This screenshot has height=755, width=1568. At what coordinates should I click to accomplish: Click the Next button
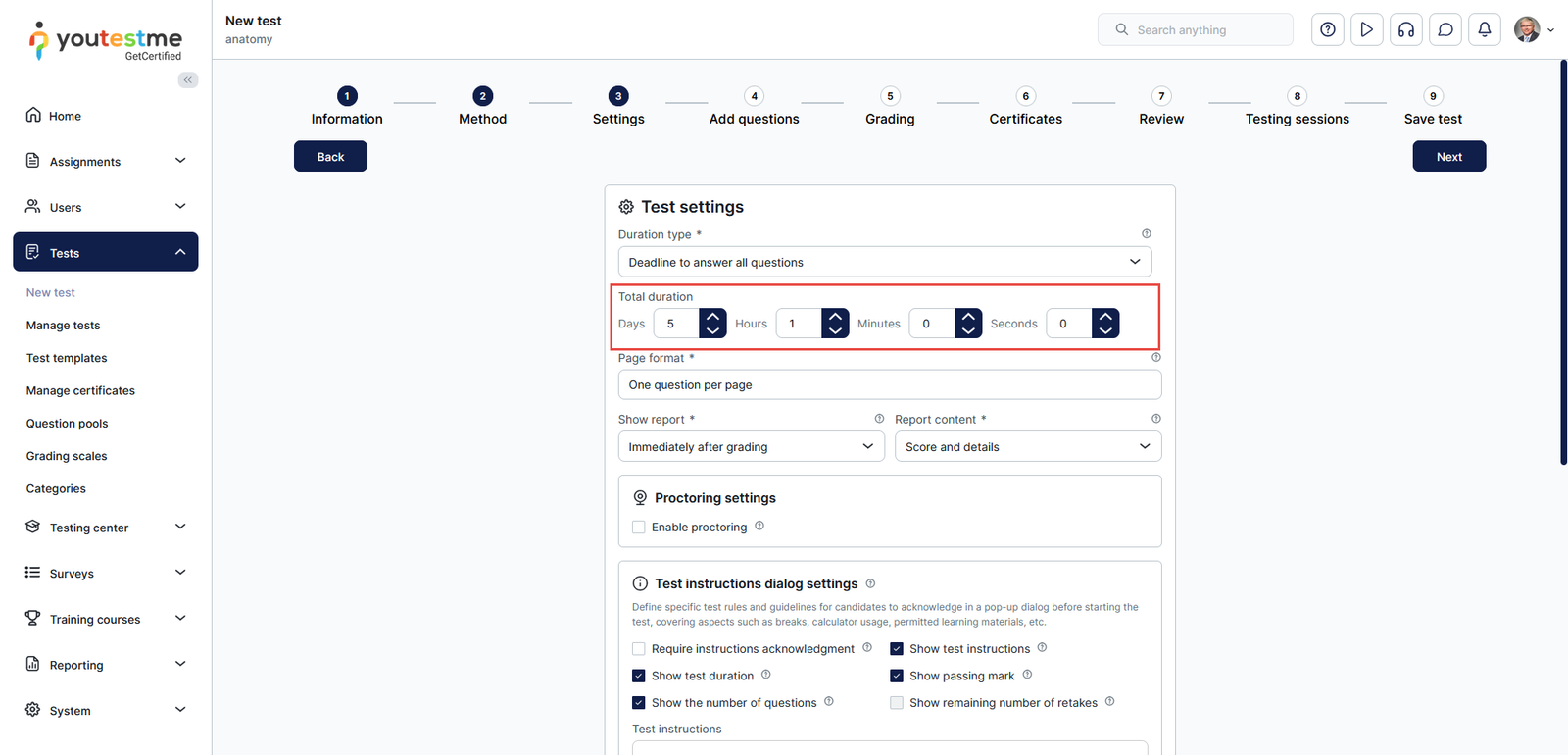(x=1448, y=157)
